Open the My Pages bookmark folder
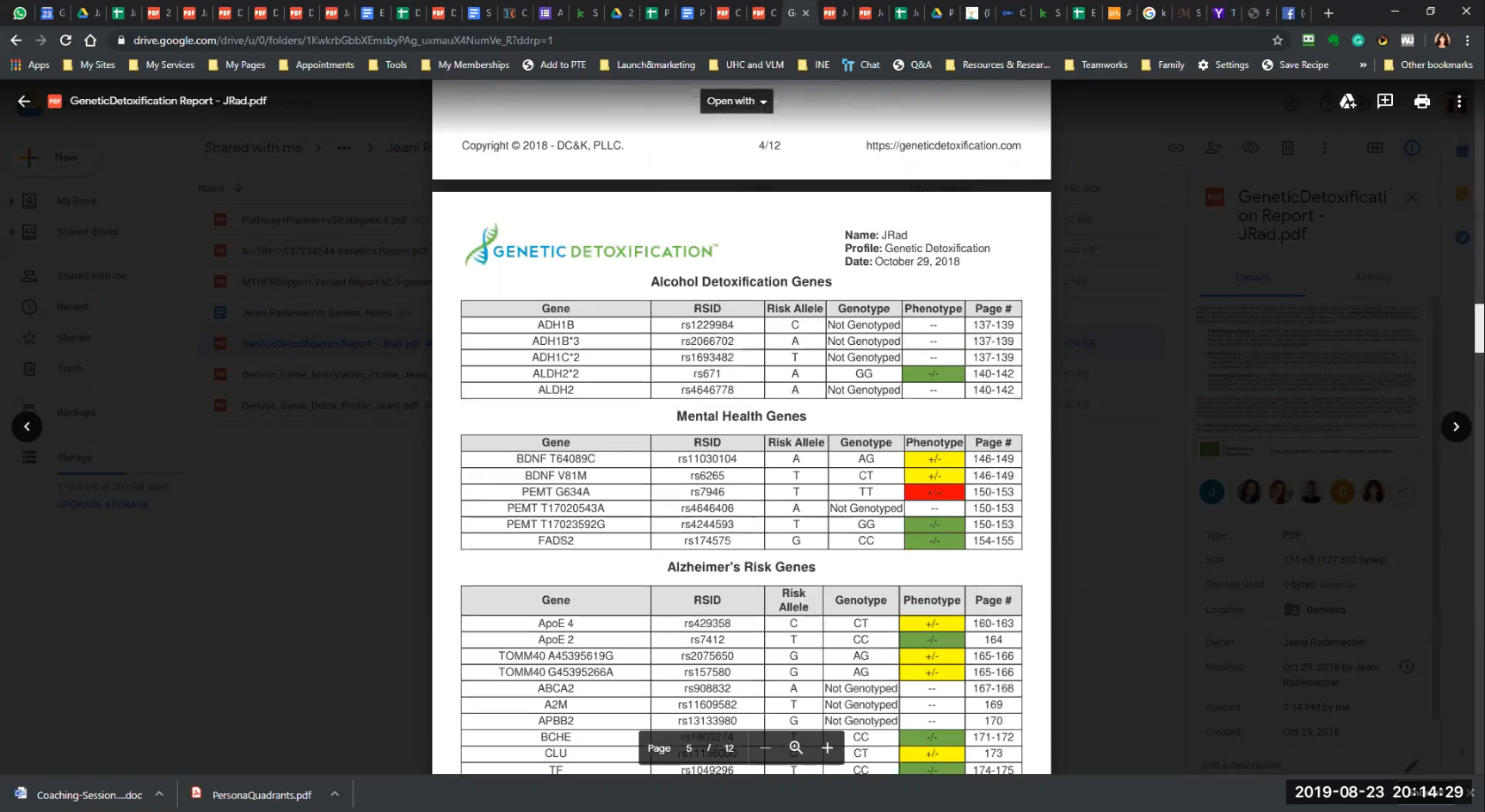1485x812 pixels. tap(237, 65)
